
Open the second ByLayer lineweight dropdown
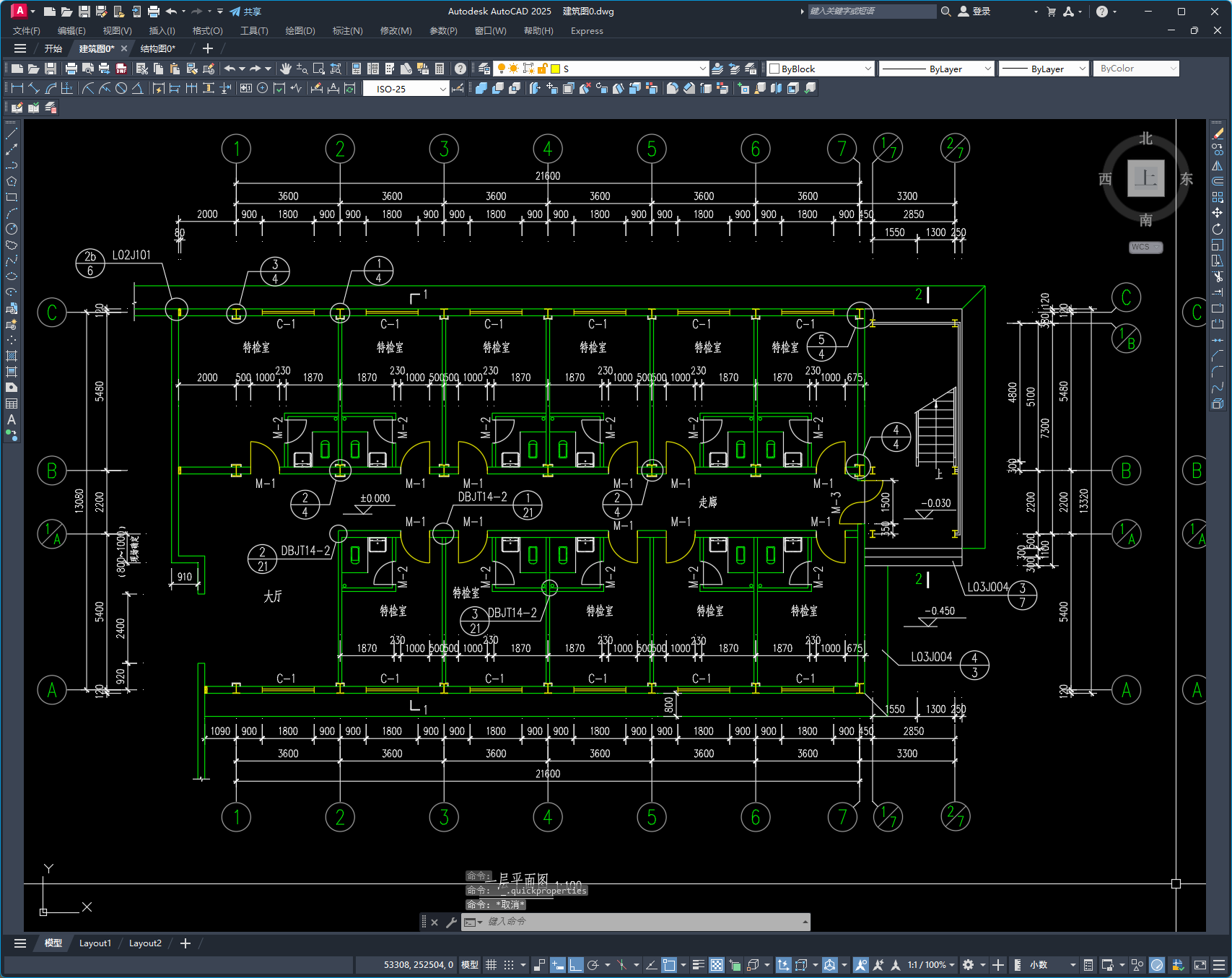pos(1044,69)
